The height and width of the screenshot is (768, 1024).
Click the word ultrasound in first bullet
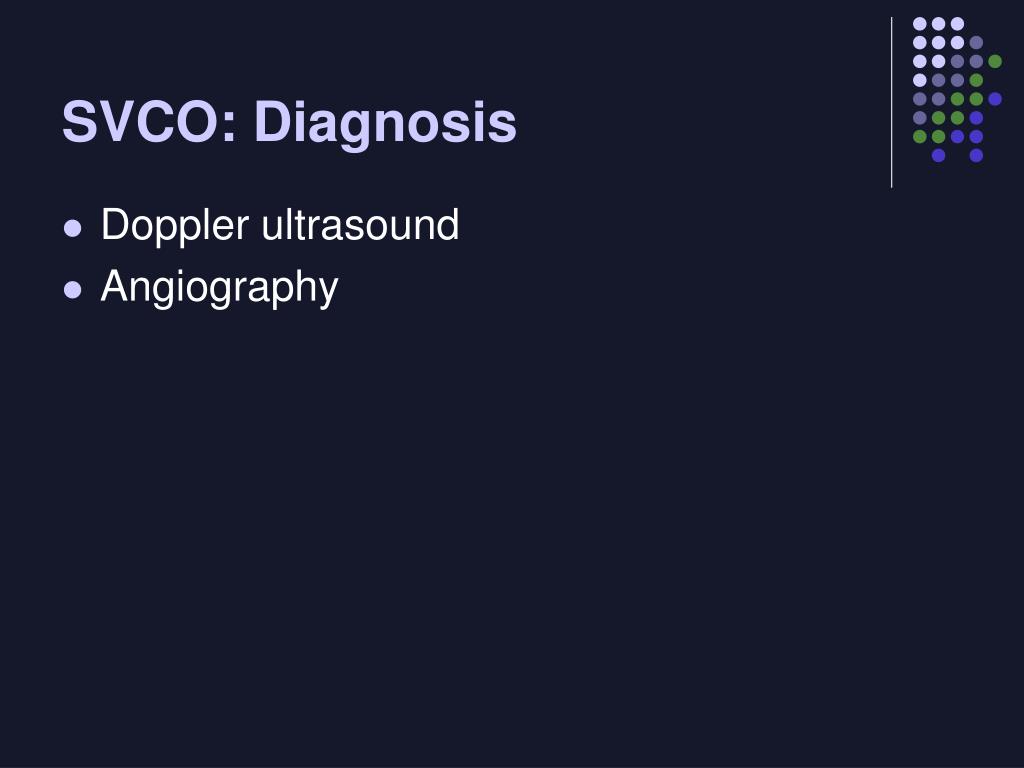tap(360, 225)
